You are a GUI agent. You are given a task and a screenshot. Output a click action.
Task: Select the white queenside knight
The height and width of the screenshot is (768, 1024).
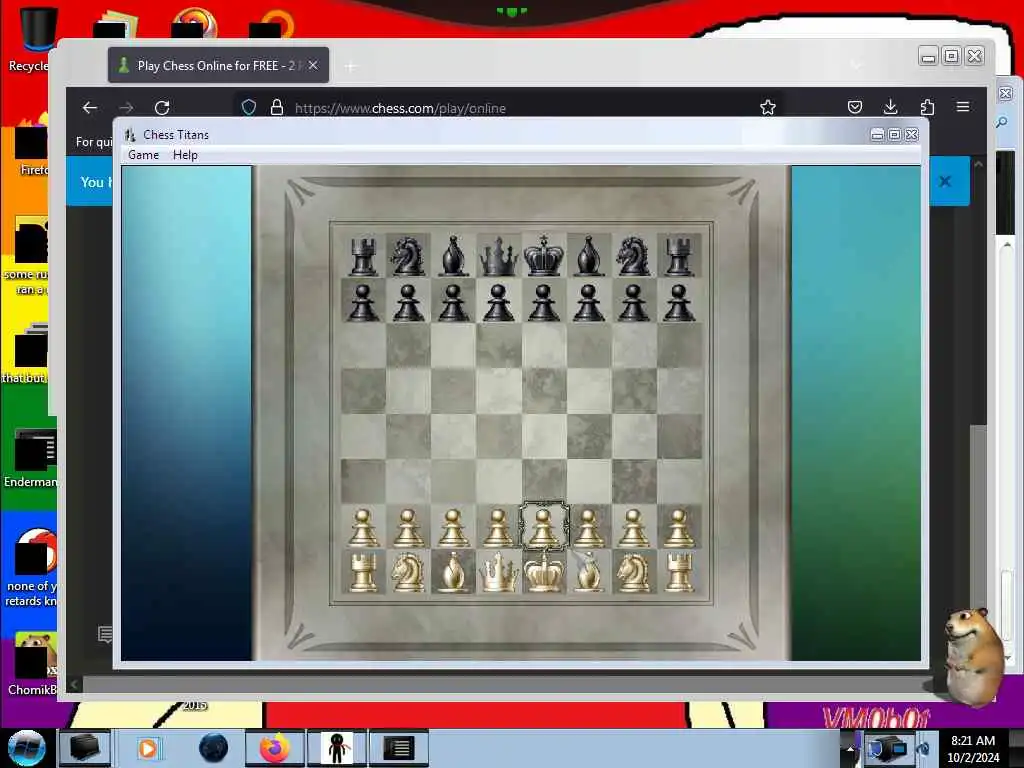pos(408,573)
